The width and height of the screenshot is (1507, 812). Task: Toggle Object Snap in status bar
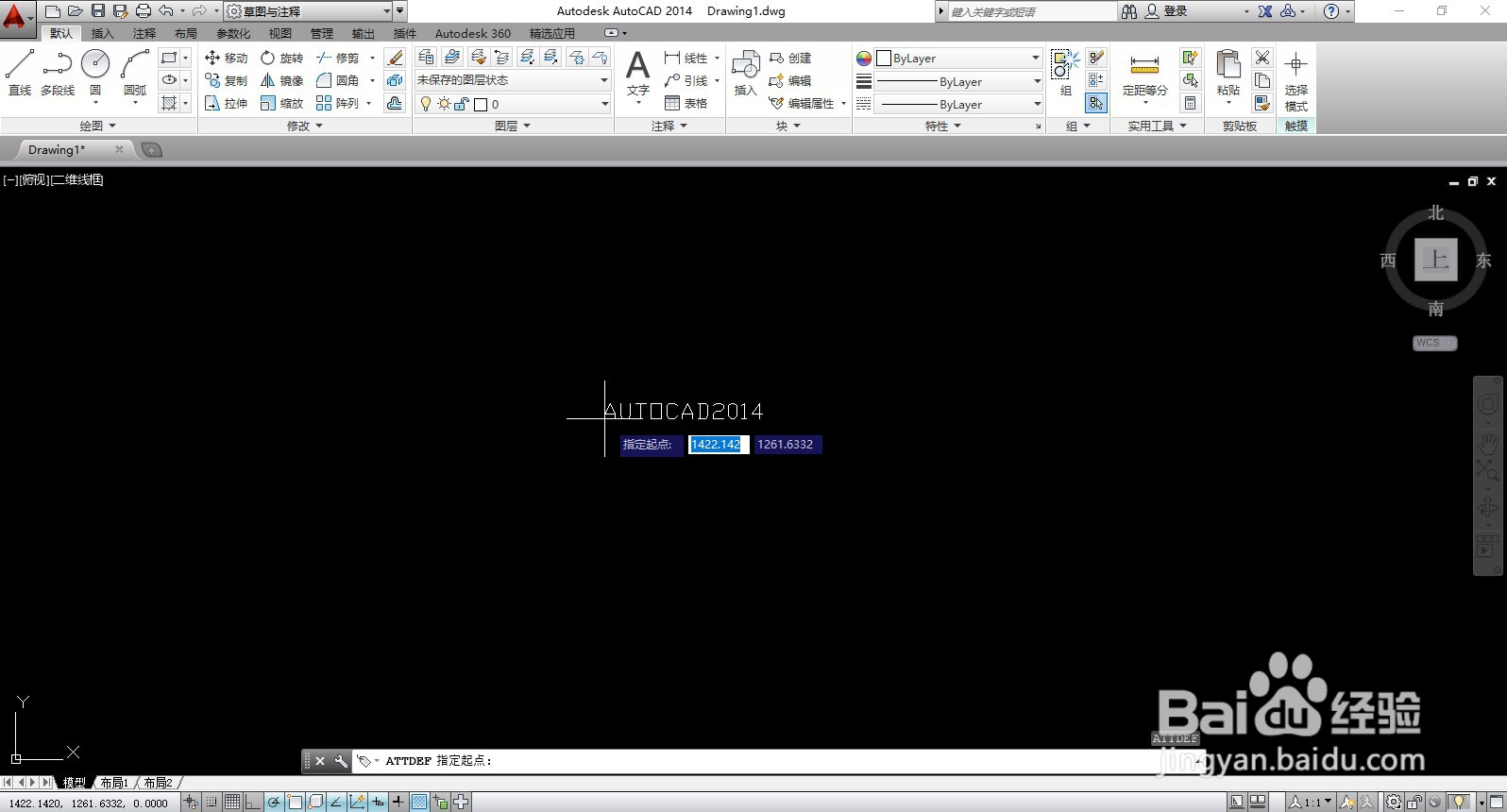295,803
